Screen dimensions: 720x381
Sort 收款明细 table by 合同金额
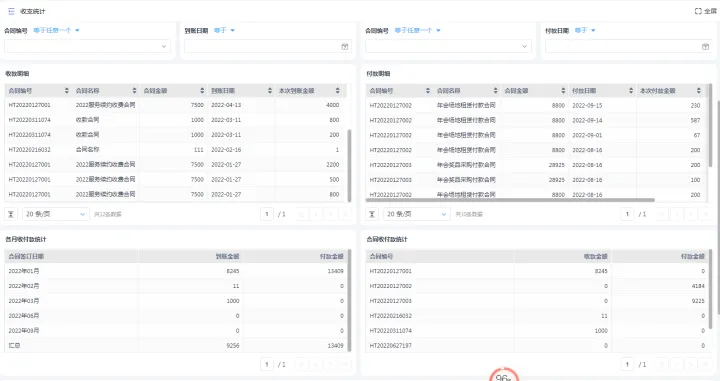coord(202,91)
